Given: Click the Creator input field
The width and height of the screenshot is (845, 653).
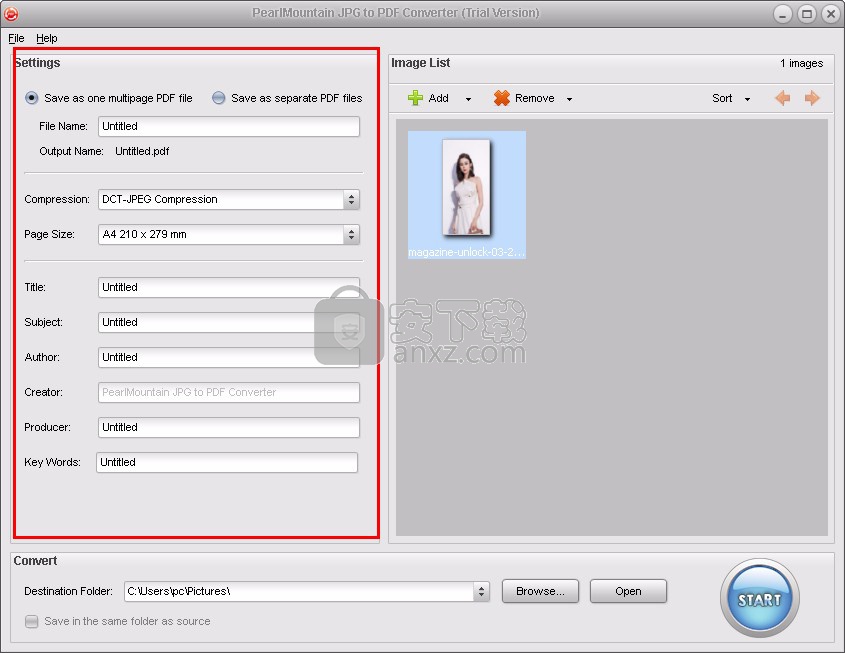Looking at the screenshot, I should (228, 392).
